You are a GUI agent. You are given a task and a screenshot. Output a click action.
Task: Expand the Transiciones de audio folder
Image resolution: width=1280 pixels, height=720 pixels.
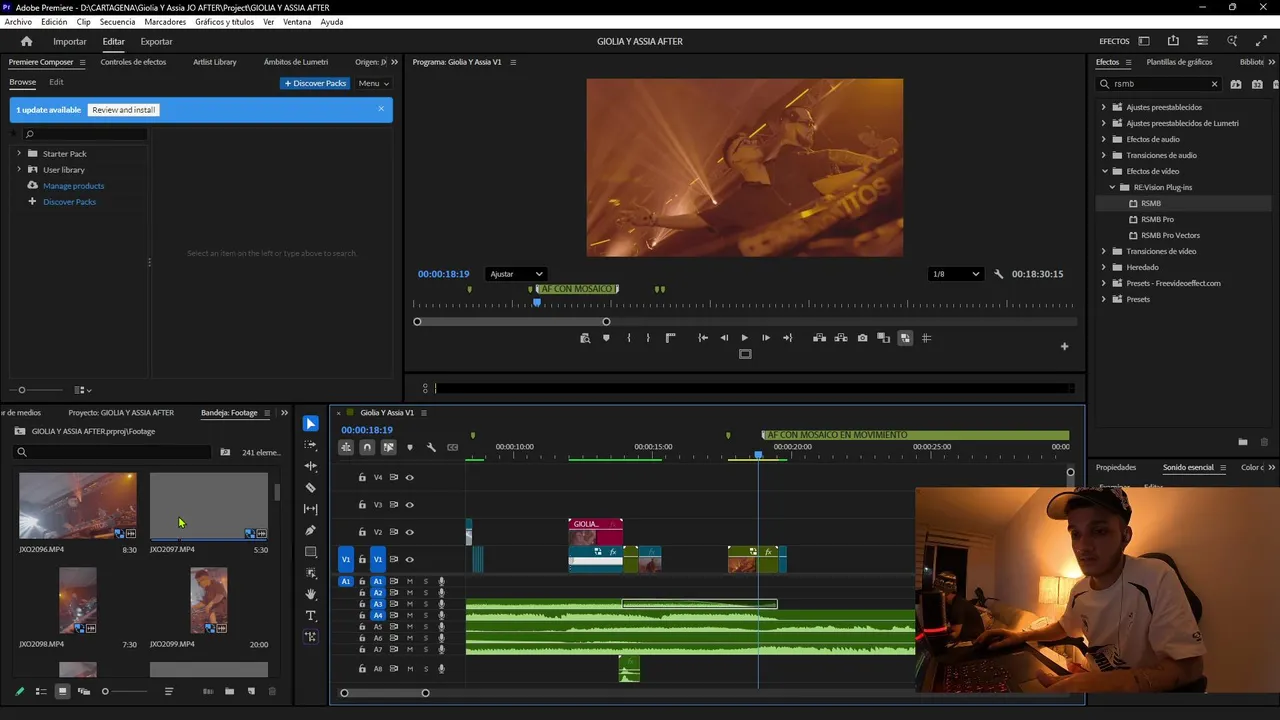1104,155
